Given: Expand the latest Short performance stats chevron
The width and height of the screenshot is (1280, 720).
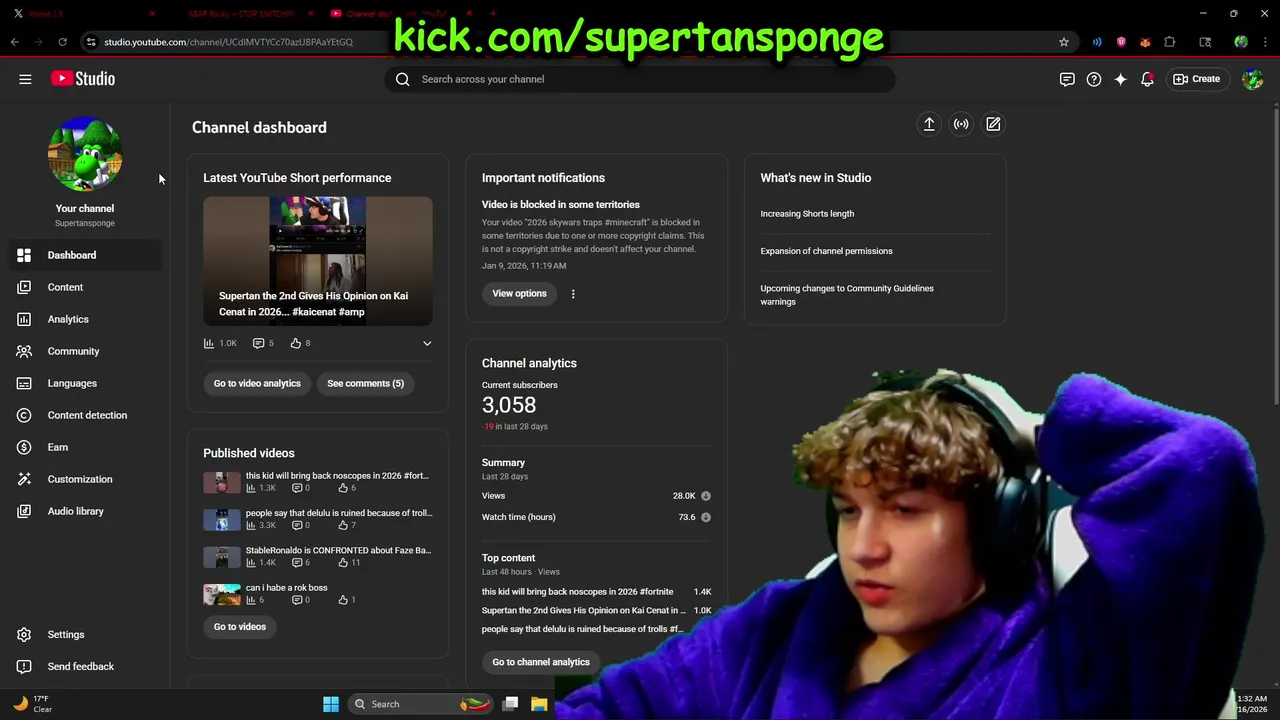Looking at the screenshot, I should pos(427,343).
